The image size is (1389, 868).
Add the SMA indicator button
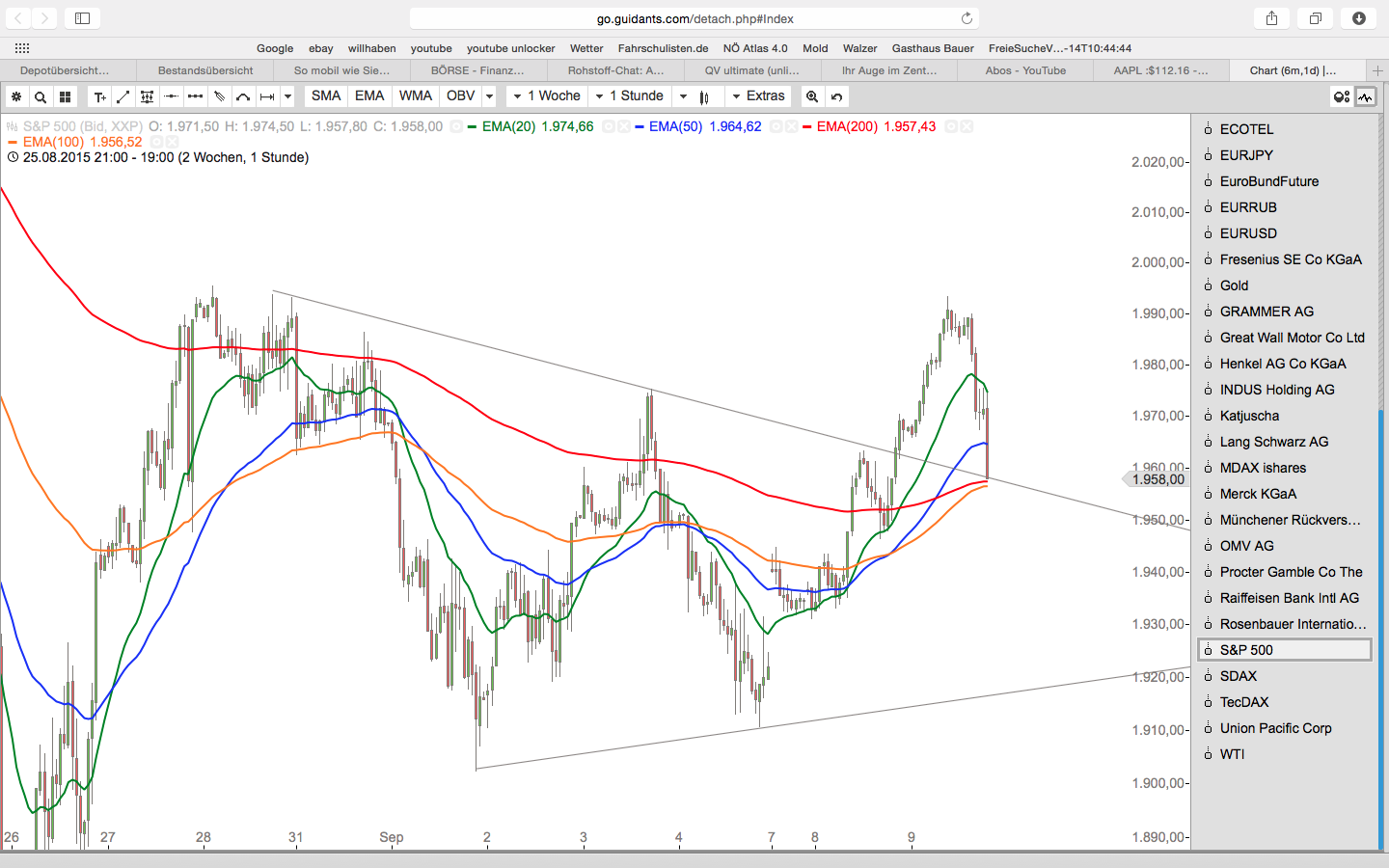pos(325,95)
